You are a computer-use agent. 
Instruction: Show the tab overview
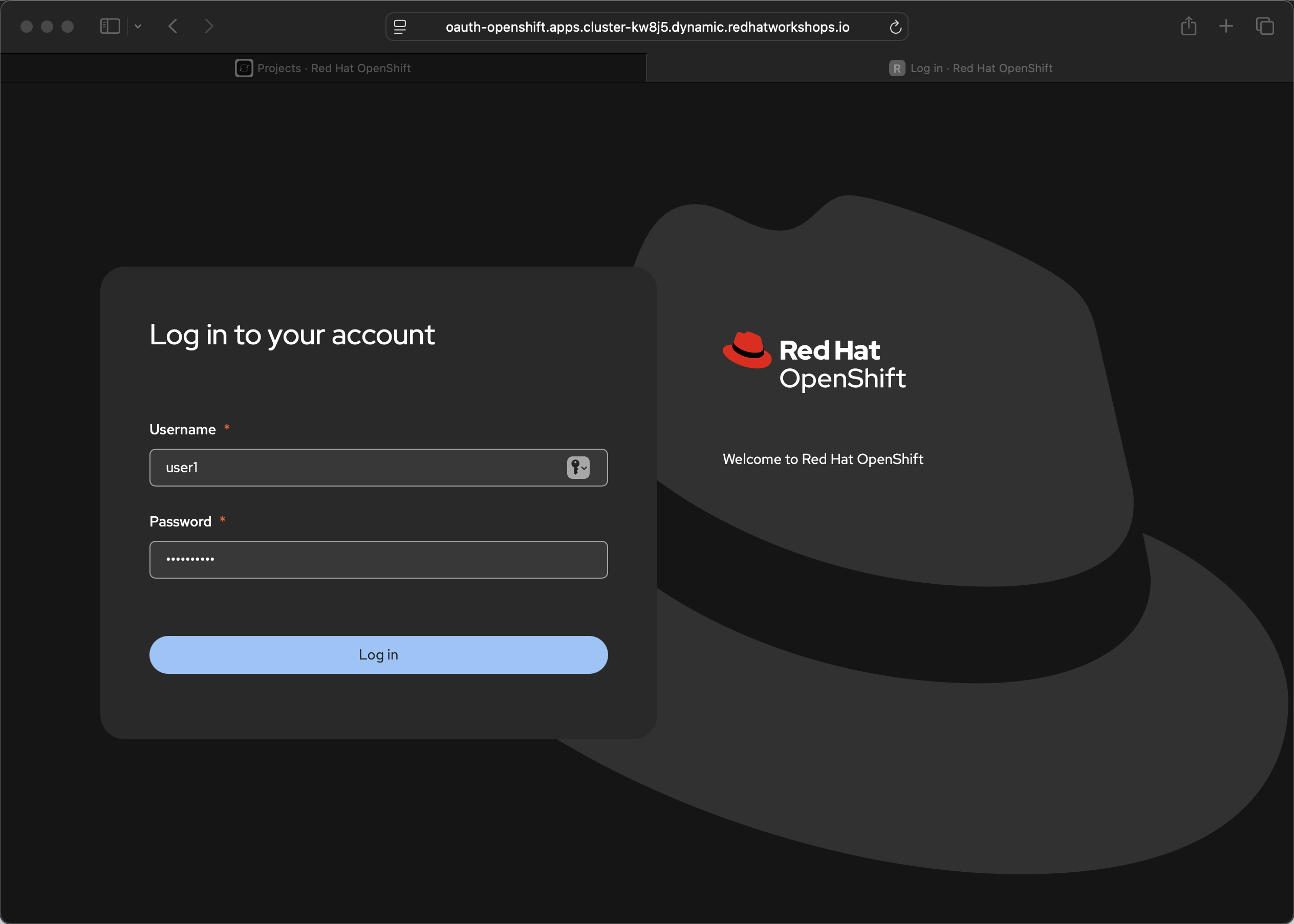[1264, 26]
